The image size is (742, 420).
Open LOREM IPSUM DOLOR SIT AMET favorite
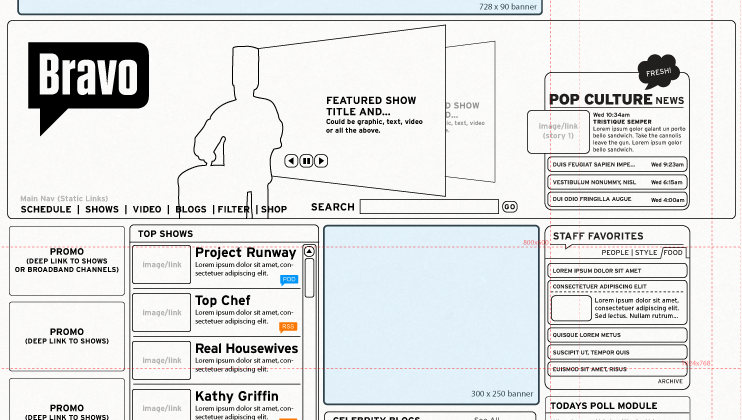(618, 271)
